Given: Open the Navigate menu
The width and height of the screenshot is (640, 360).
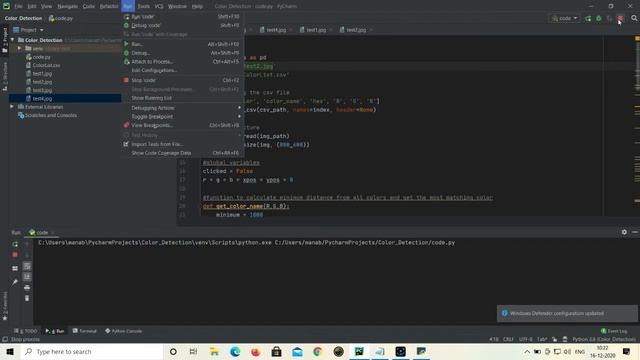Looking at the screenshot, I should coord(67,6).
